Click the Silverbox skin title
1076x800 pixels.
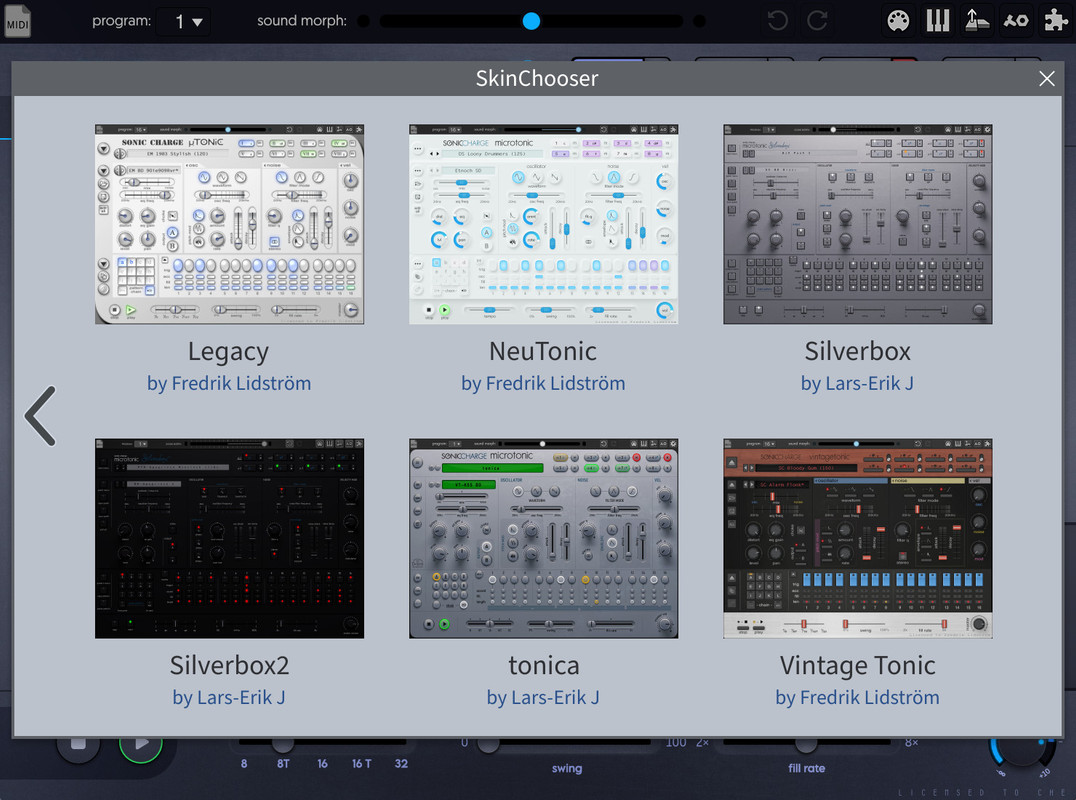(858, 351)
